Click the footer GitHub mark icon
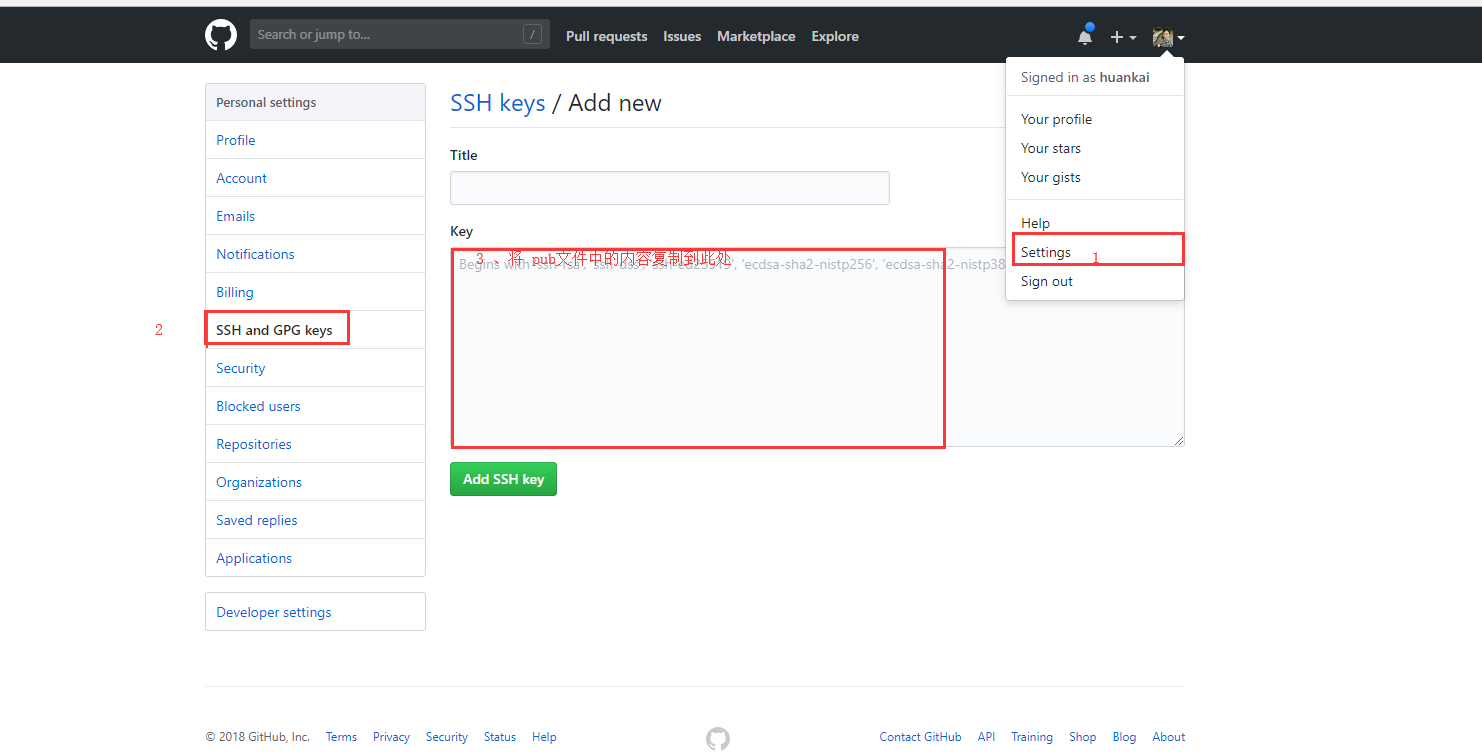This screenshot has width=1482, height=754. [x=717, y=739]
